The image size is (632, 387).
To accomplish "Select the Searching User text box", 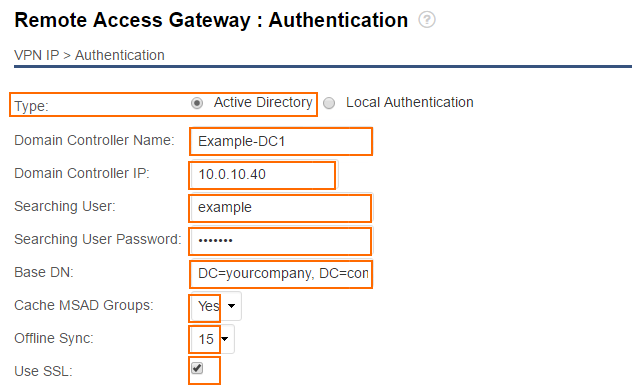I will click(281, 208).
